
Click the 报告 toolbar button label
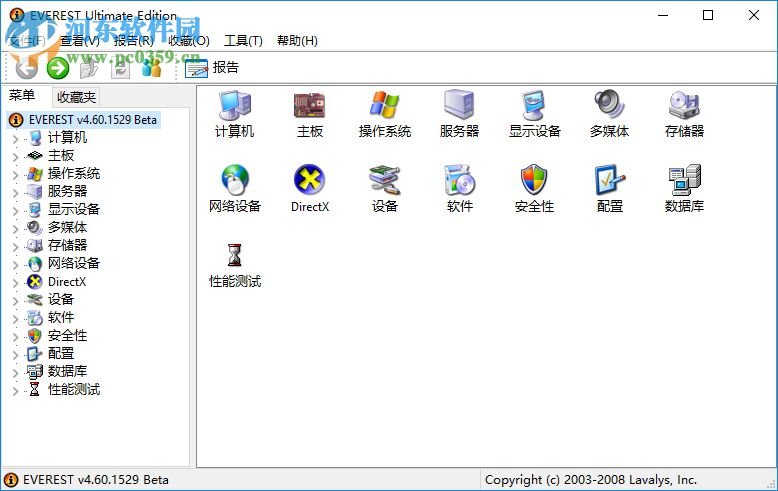click(x=226, y=67)
